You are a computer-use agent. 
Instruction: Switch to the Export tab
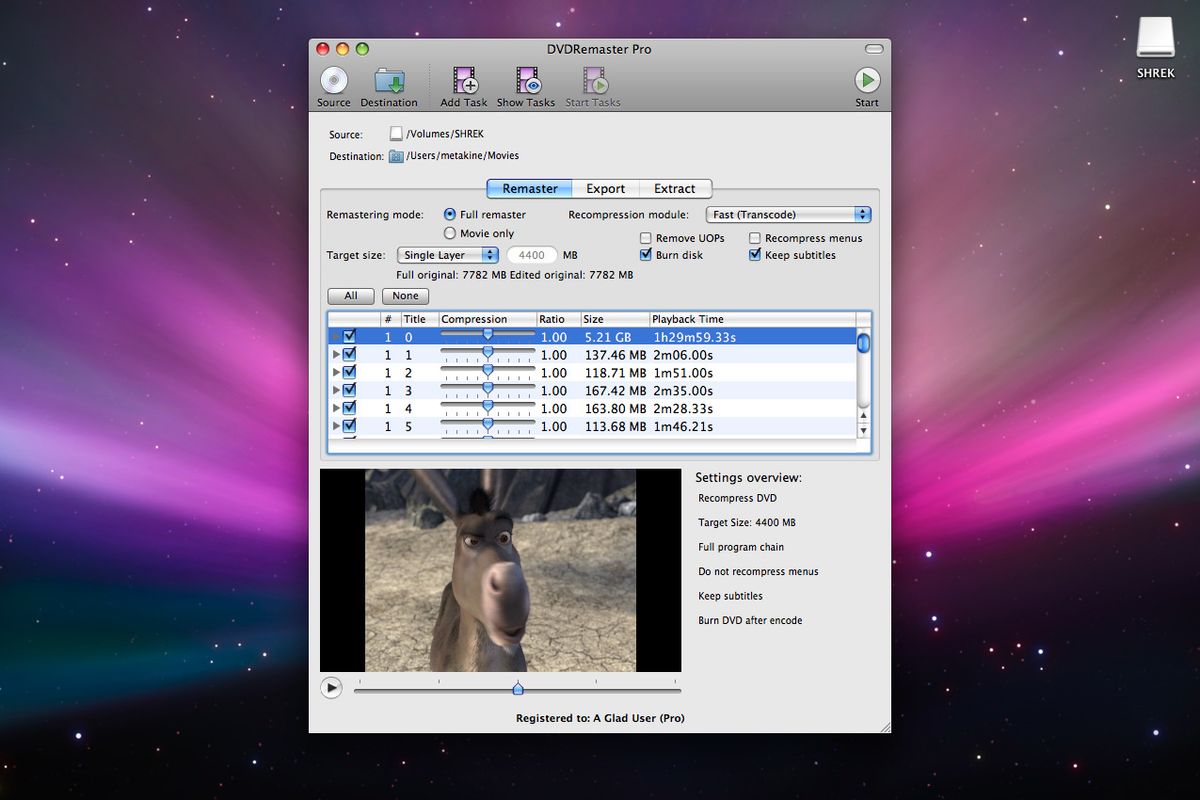click(605, 188)
